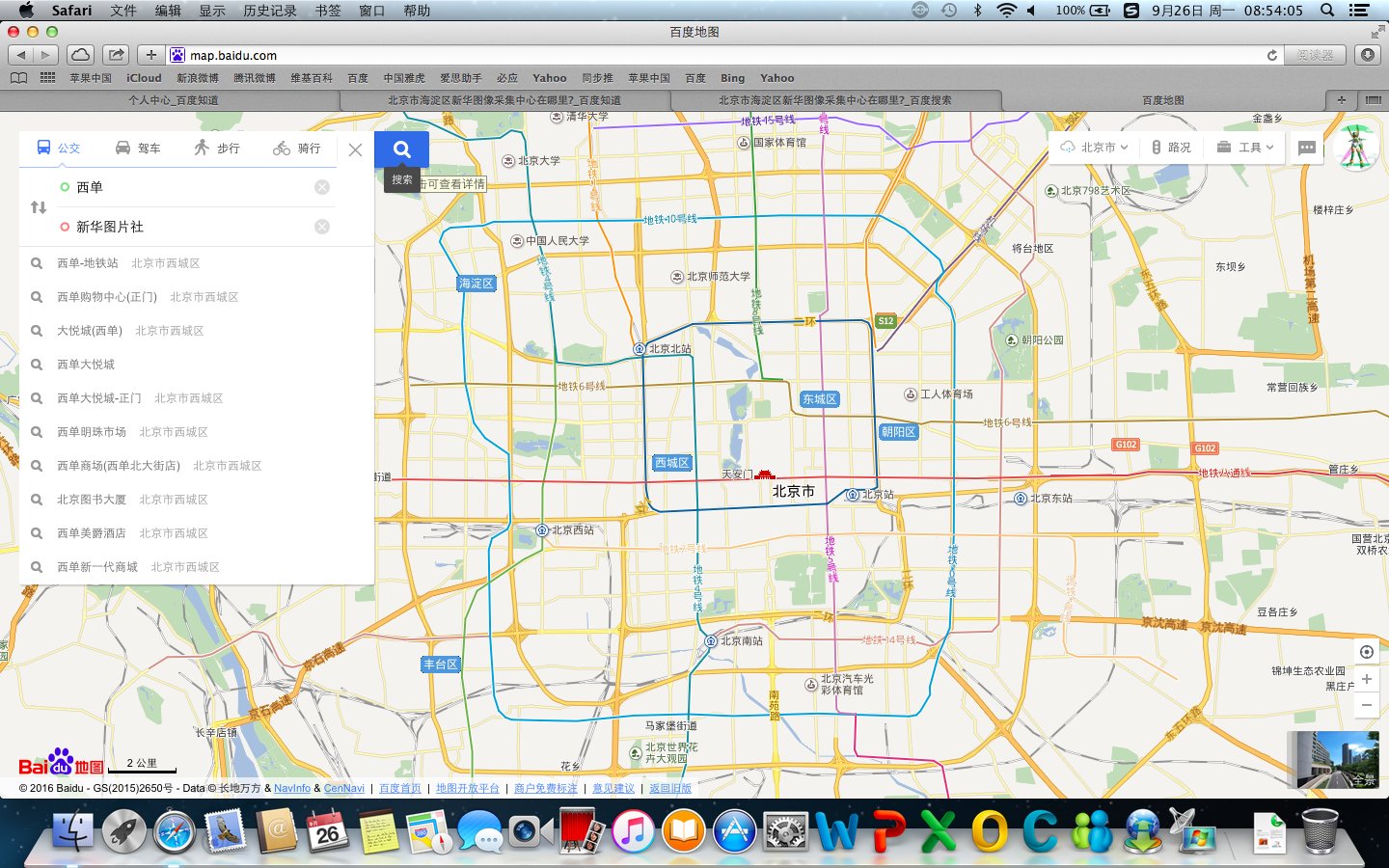Click the blue map search button

click(x=401, y=149)
